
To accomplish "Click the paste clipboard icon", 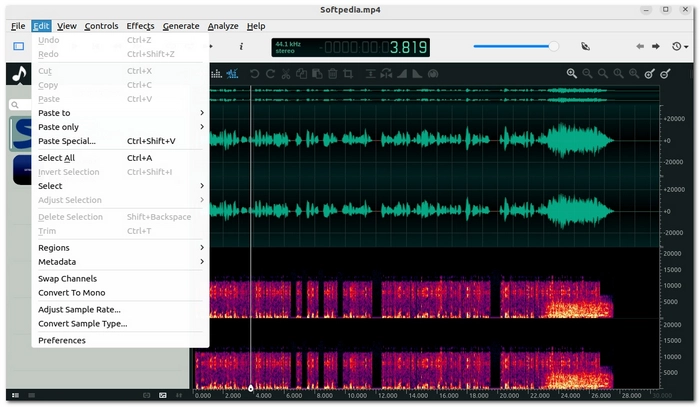I will tap(317, 74).
